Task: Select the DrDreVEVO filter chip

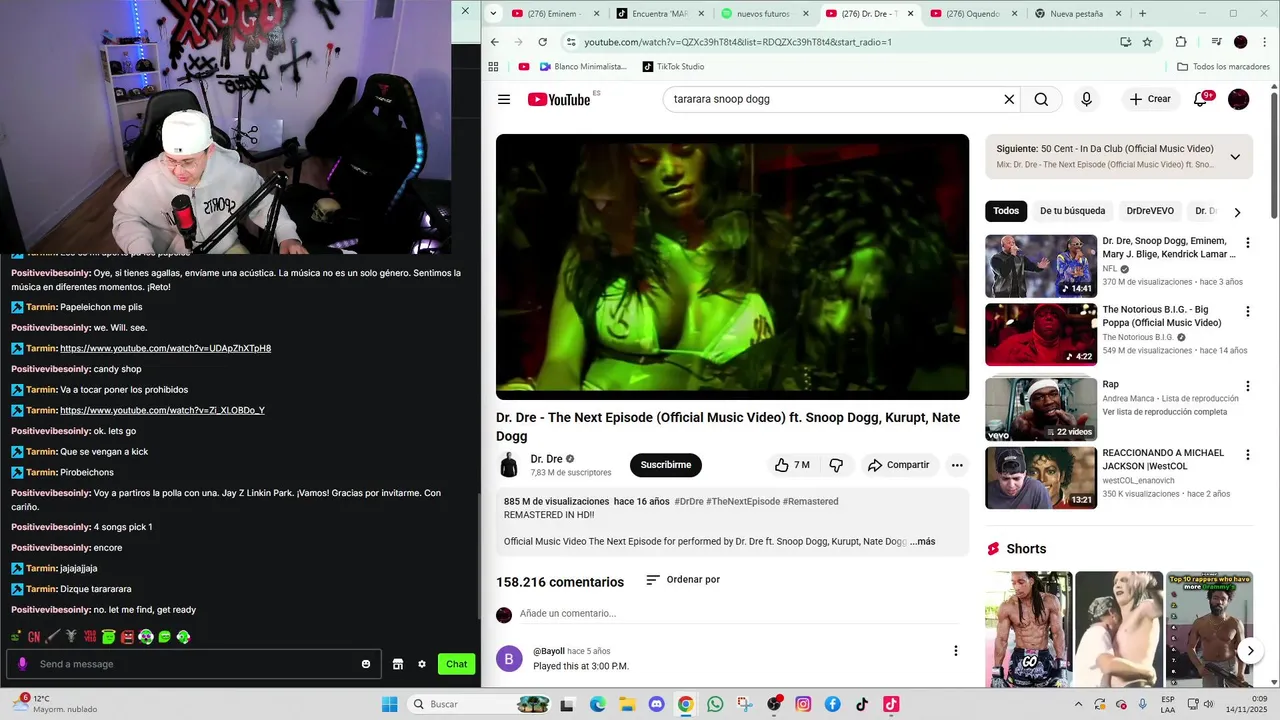Action: tap(1150, 211)
